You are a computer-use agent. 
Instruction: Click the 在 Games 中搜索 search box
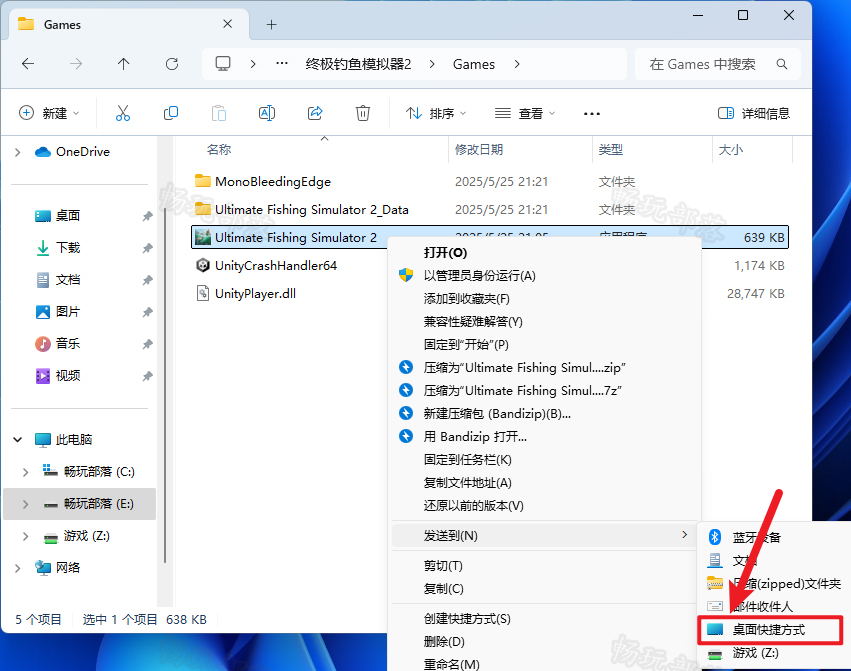click(717, 64)
